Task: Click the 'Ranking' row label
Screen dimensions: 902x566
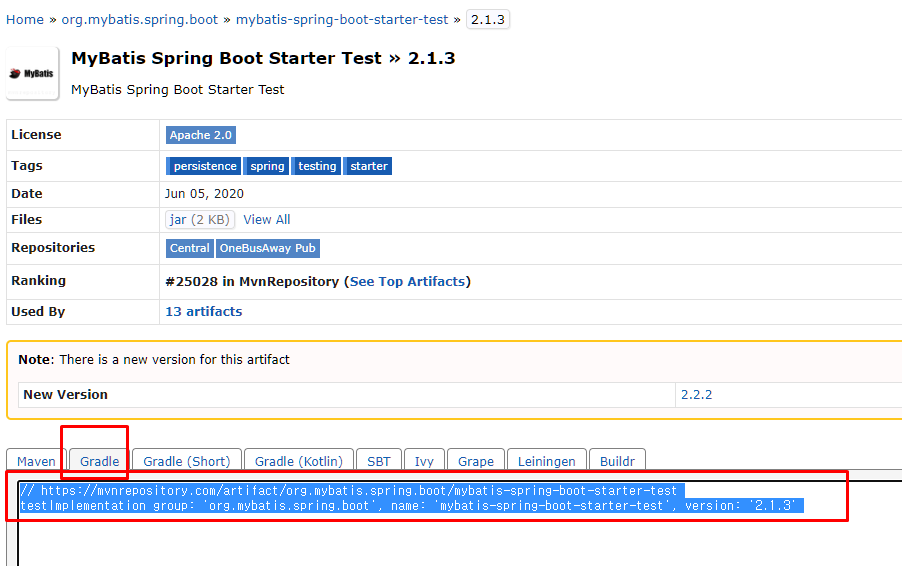Action: [x=39, y=281]
